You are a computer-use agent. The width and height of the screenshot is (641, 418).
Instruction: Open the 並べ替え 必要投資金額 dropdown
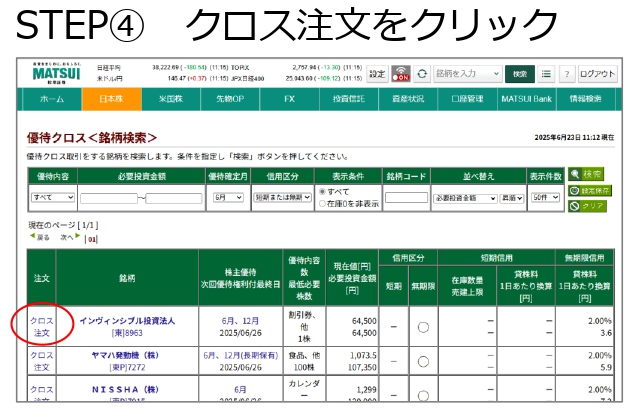click(x=465, y=198)
